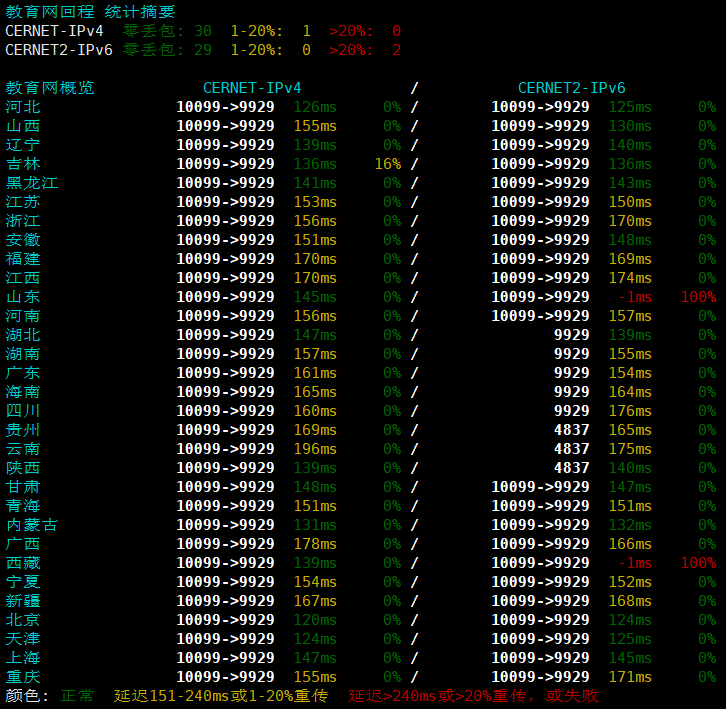The image size is (726, 709).
Task: Select the 河南 row label
Action: click(23, 316)
